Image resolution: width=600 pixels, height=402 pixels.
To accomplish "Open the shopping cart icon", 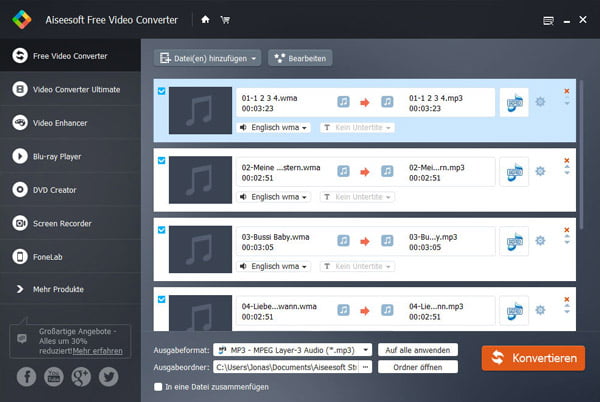I will coord(224,19).
